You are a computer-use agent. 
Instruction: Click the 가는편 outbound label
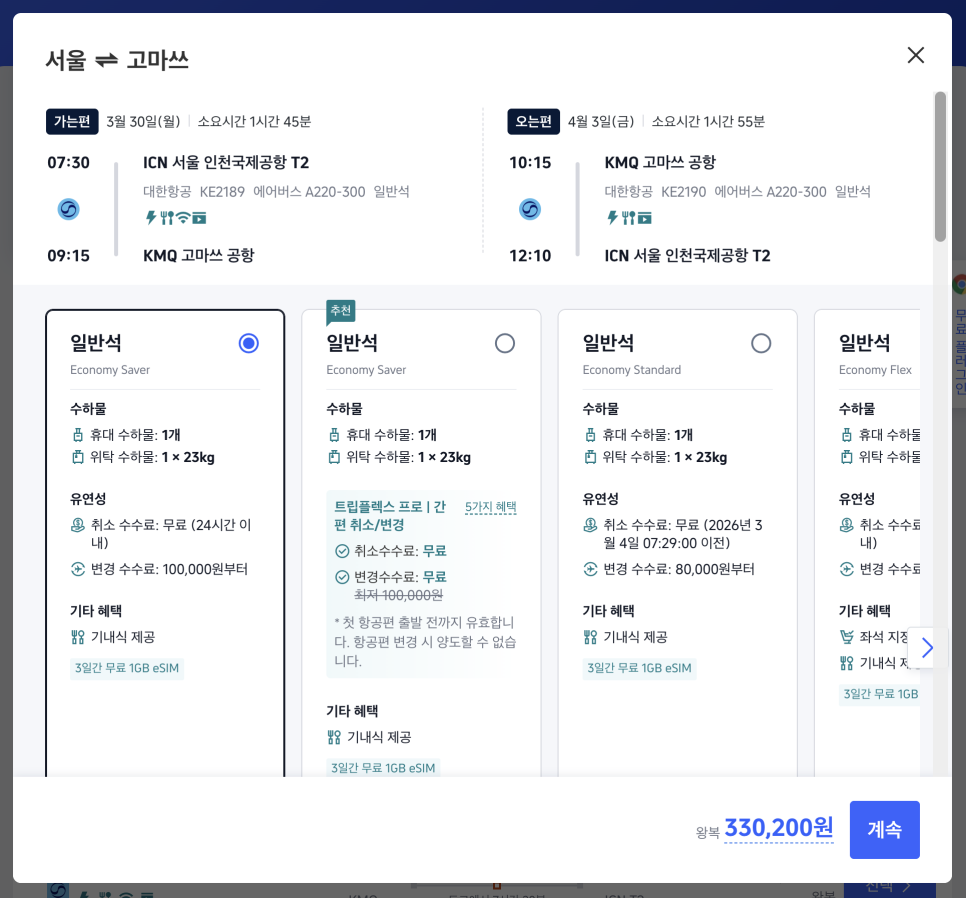point(72,121)
